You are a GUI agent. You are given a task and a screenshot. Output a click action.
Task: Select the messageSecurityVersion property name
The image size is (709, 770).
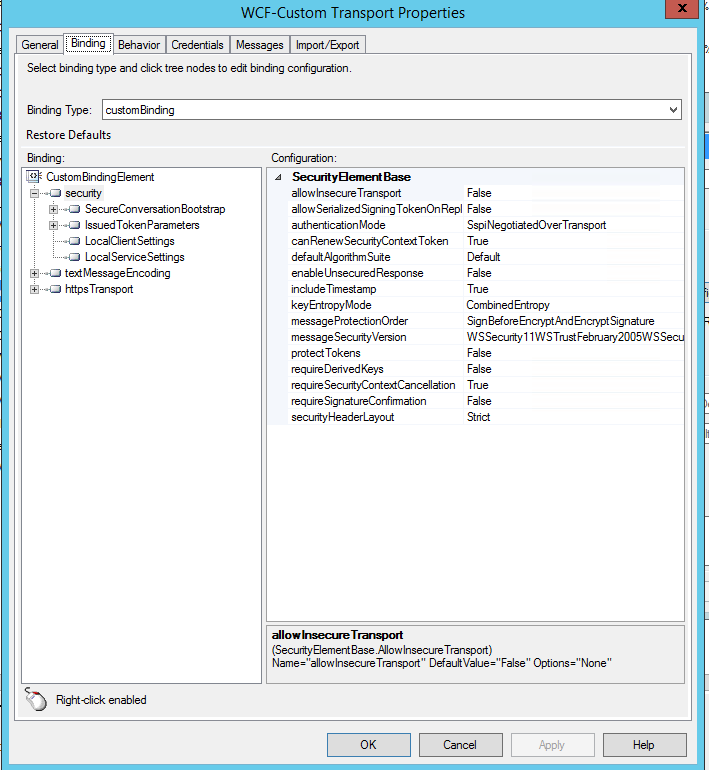[x=349, y=337]
